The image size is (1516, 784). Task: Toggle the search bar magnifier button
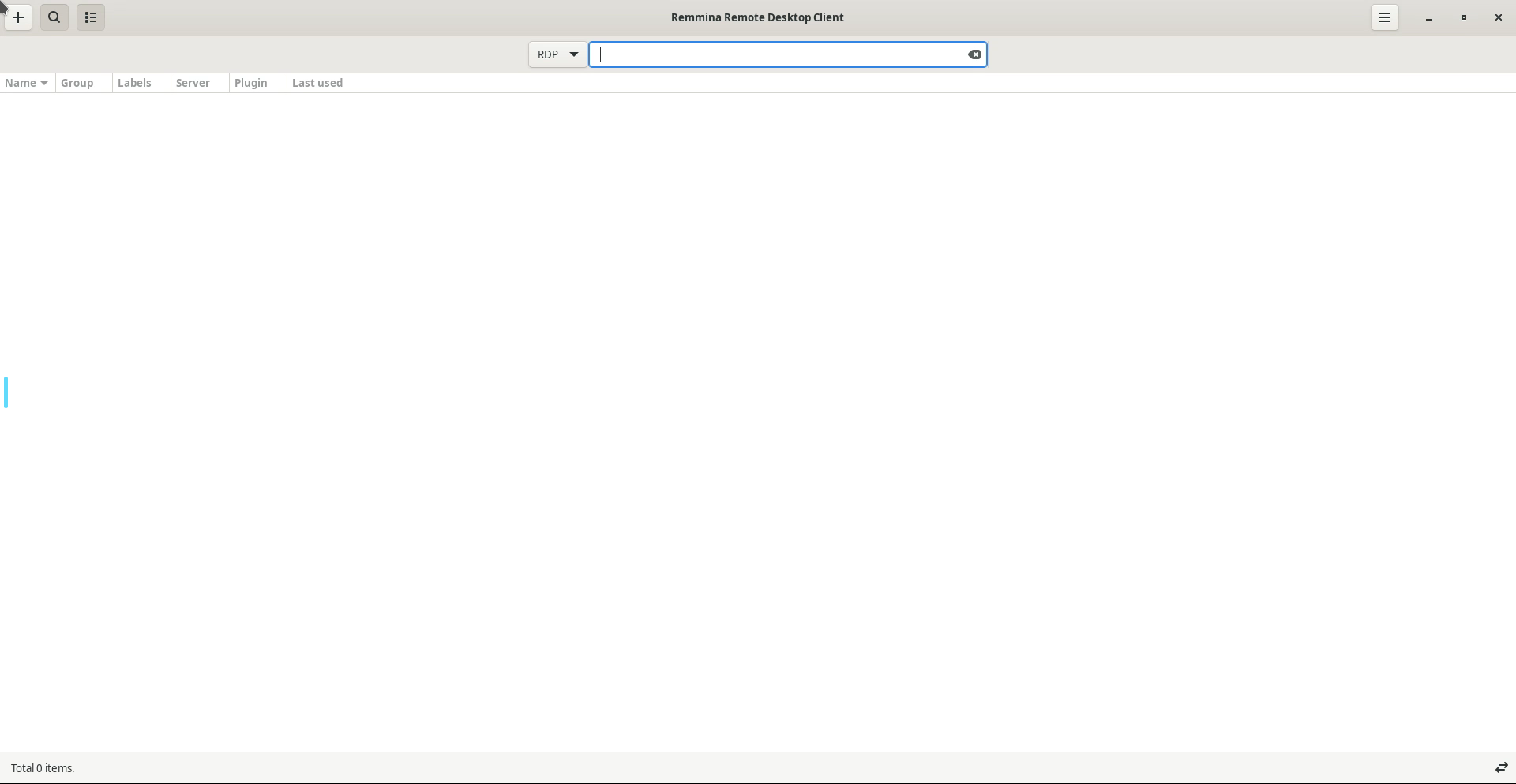click(x=54, y=17)
